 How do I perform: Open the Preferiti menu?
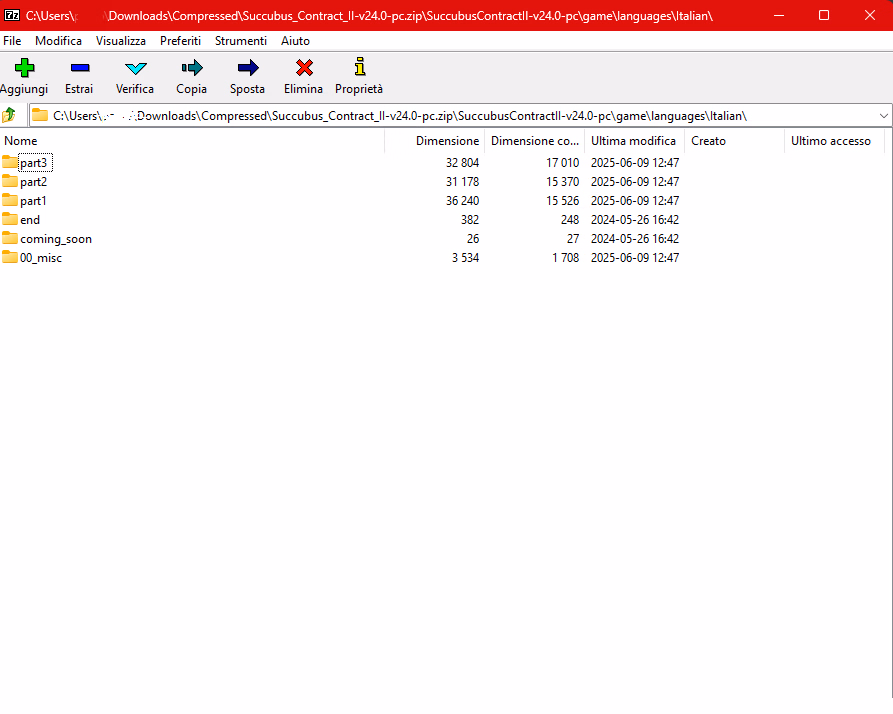click(180, 41)
